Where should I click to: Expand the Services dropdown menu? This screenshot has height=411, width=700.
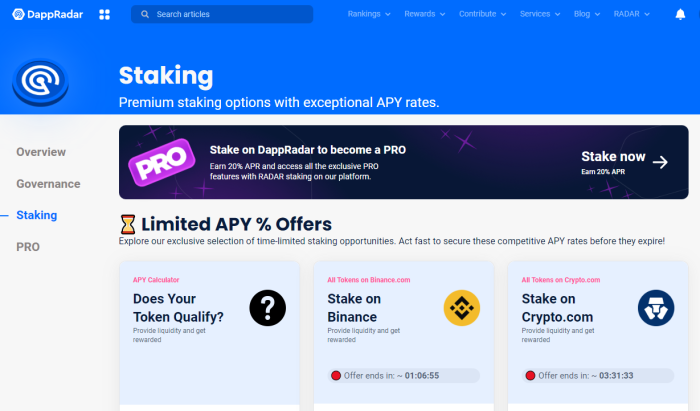[540, 14]
